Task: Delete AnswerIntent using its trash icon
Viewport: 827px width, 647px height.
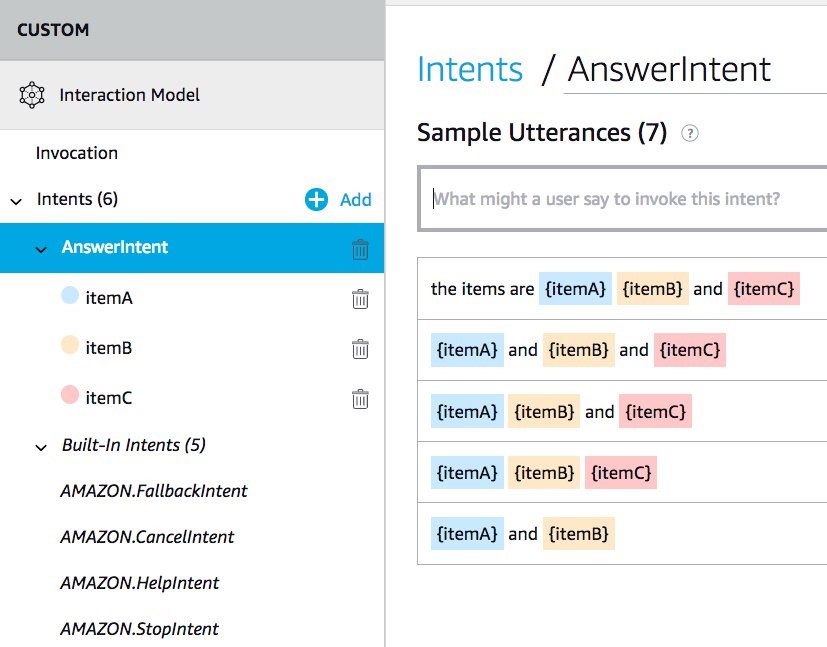Action: [360, 249]
